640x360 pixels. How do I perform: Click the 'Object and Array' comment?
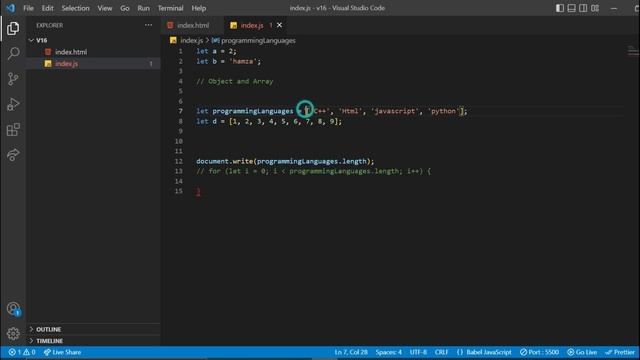point(235,81)
